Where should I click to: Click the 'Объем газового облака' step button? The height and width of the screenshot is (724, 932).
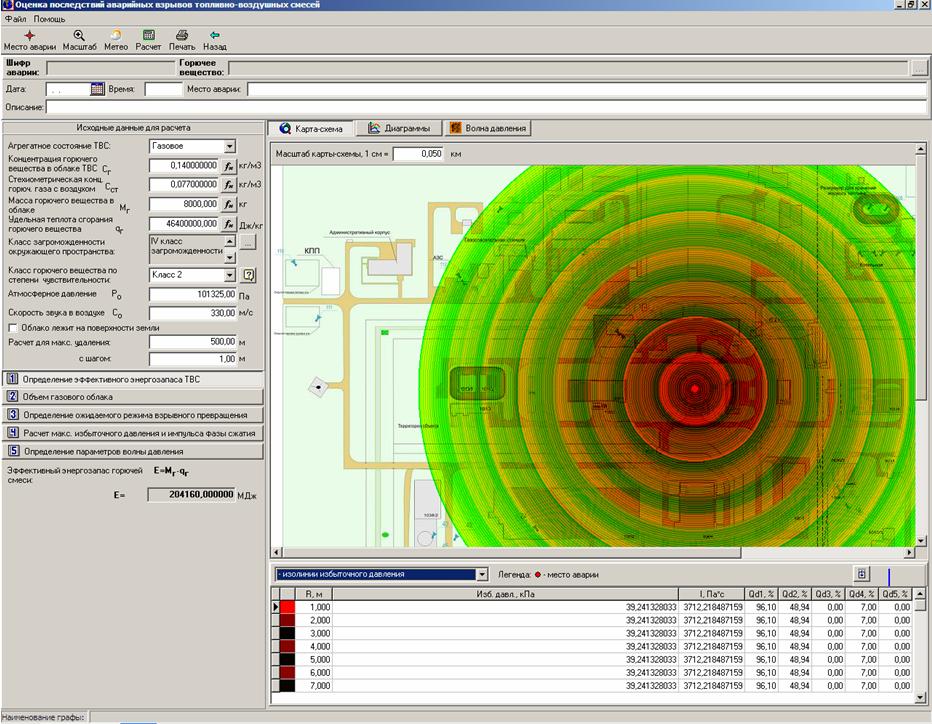[132, 396]
